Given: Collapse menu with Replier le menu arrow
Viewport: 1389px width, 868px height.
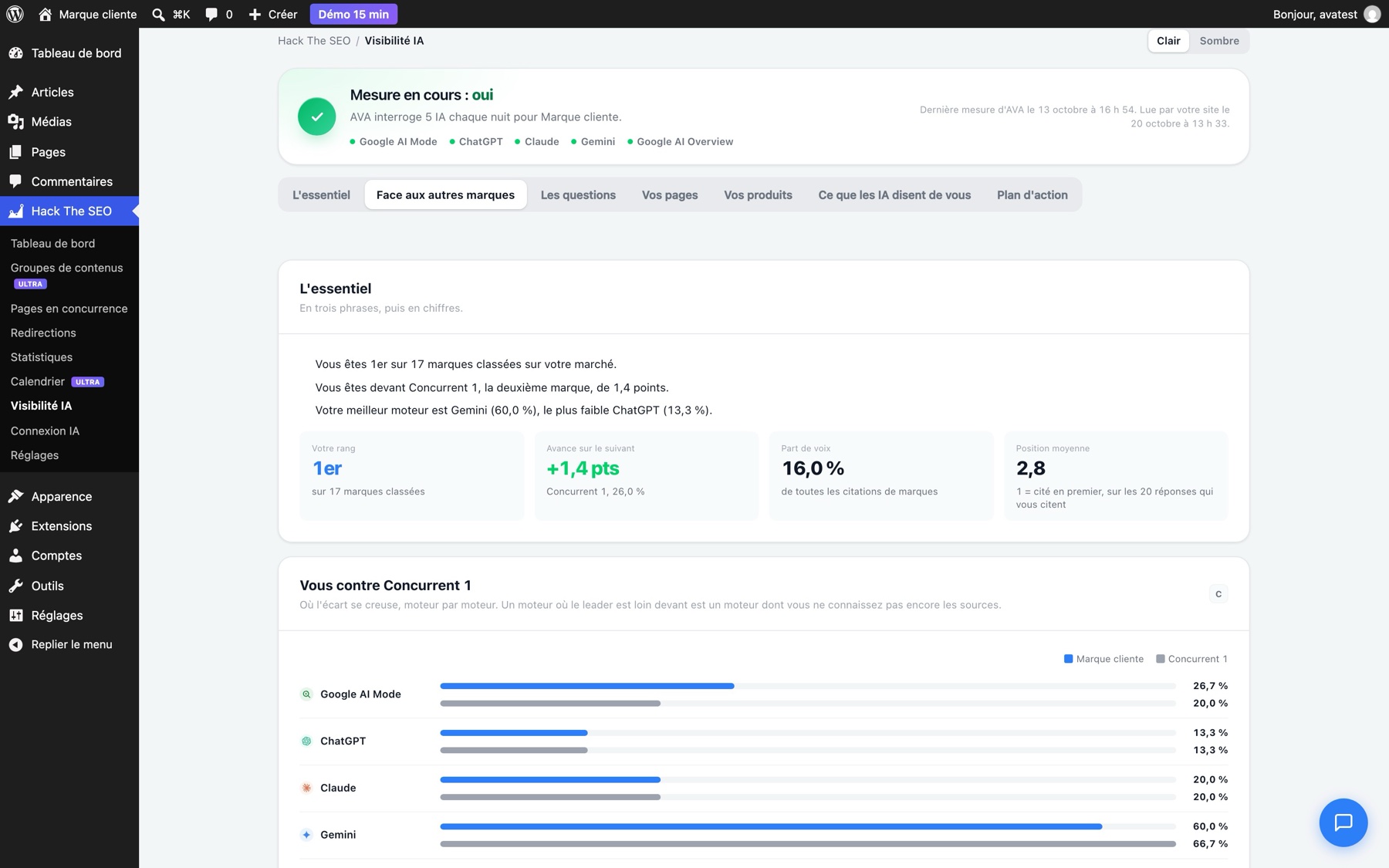Looking at the screenshot, I should tap(15, 644).
